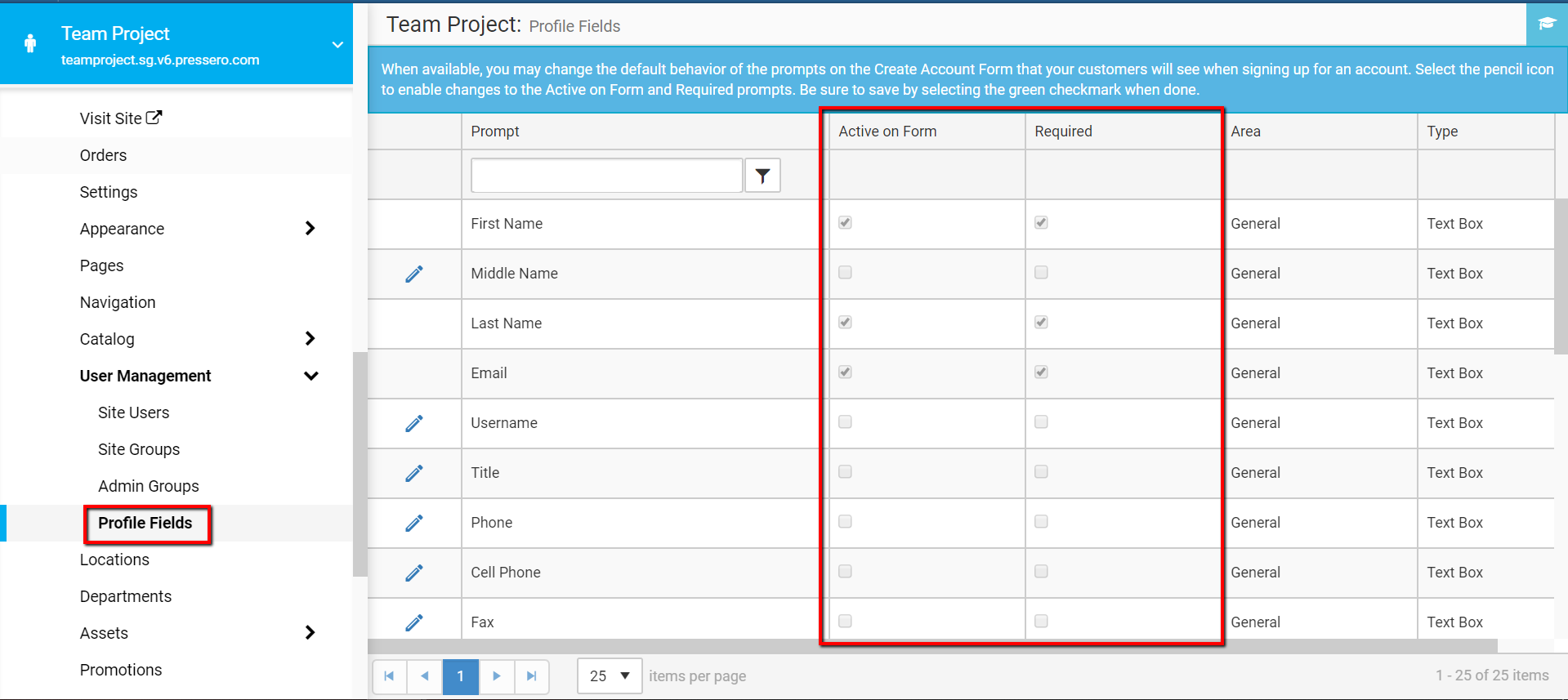Go to the last page of results

[x=532, y=676]
